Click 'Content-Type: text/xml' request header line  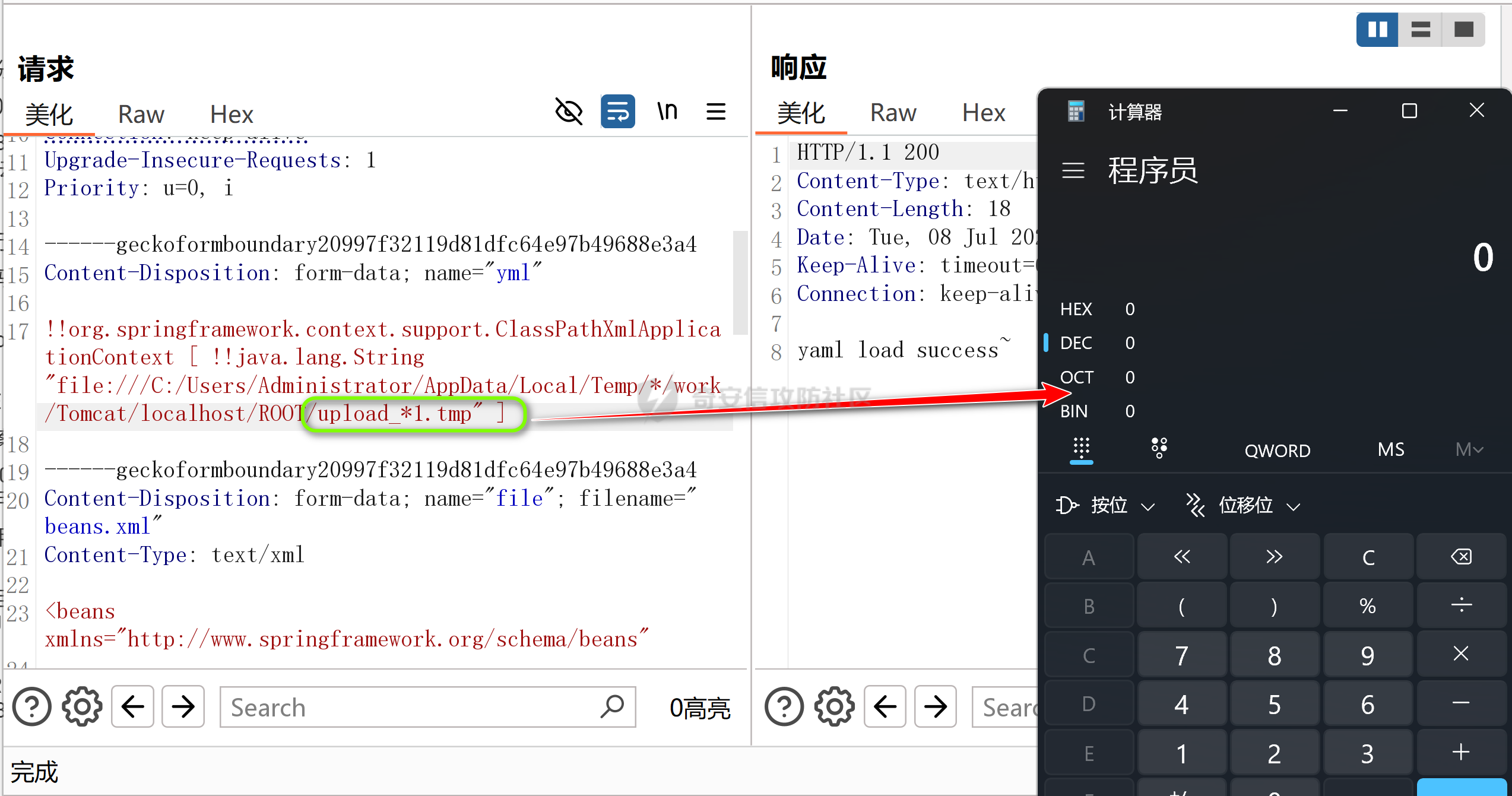click(x=174, y=554)
